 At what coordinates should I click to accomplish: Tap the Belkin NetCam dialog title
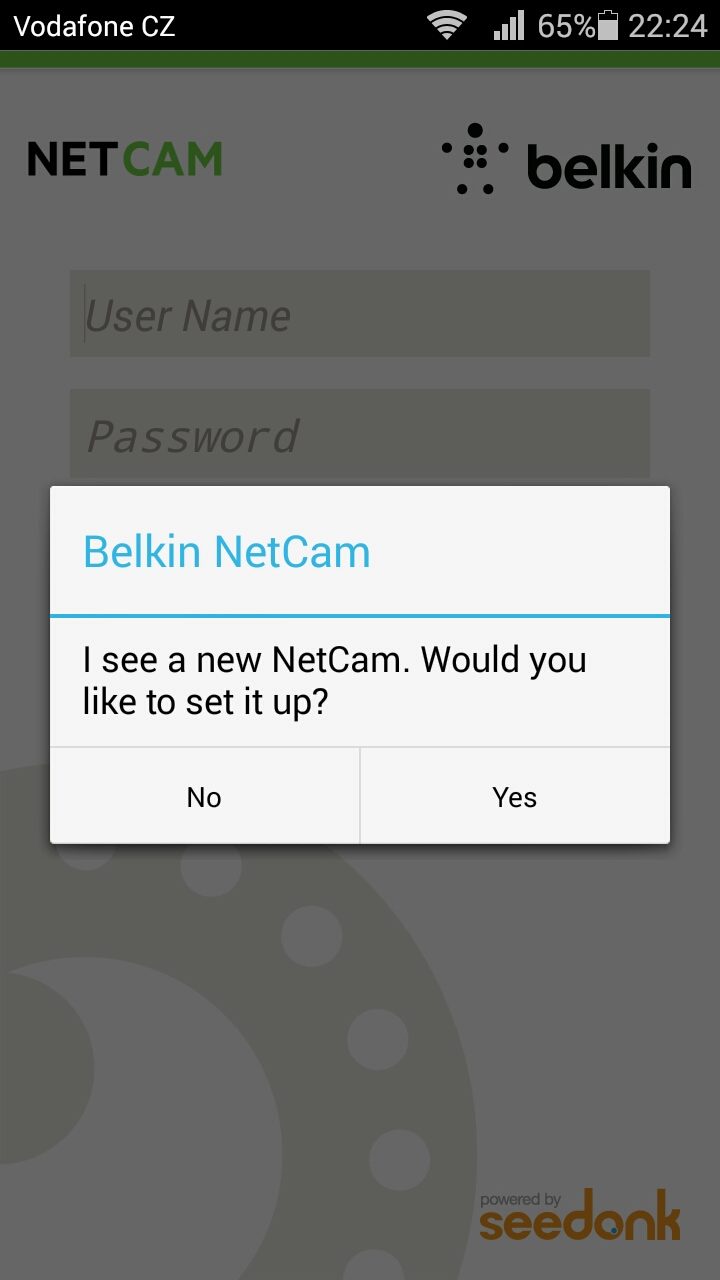coord(227,552)
